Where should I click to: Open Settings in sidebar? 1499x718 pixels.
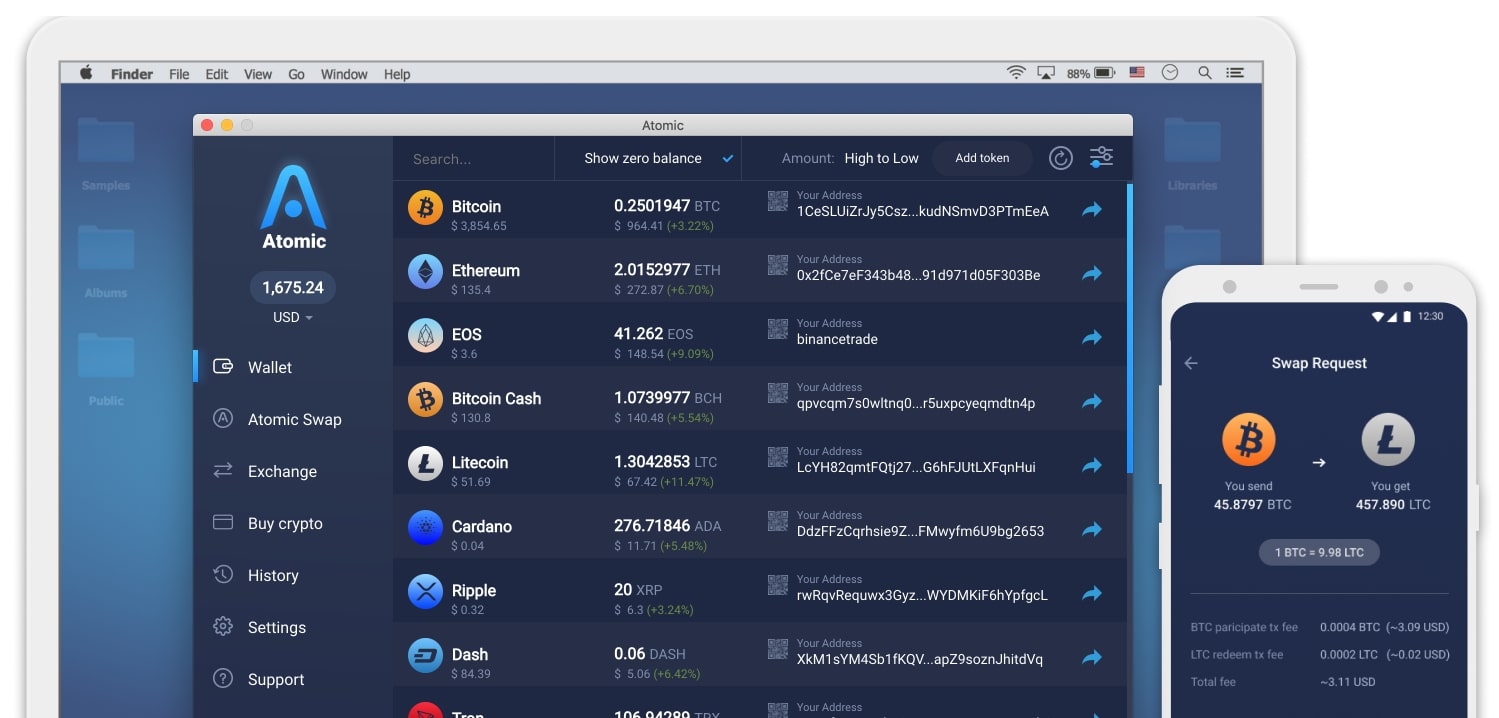[277, 627]
